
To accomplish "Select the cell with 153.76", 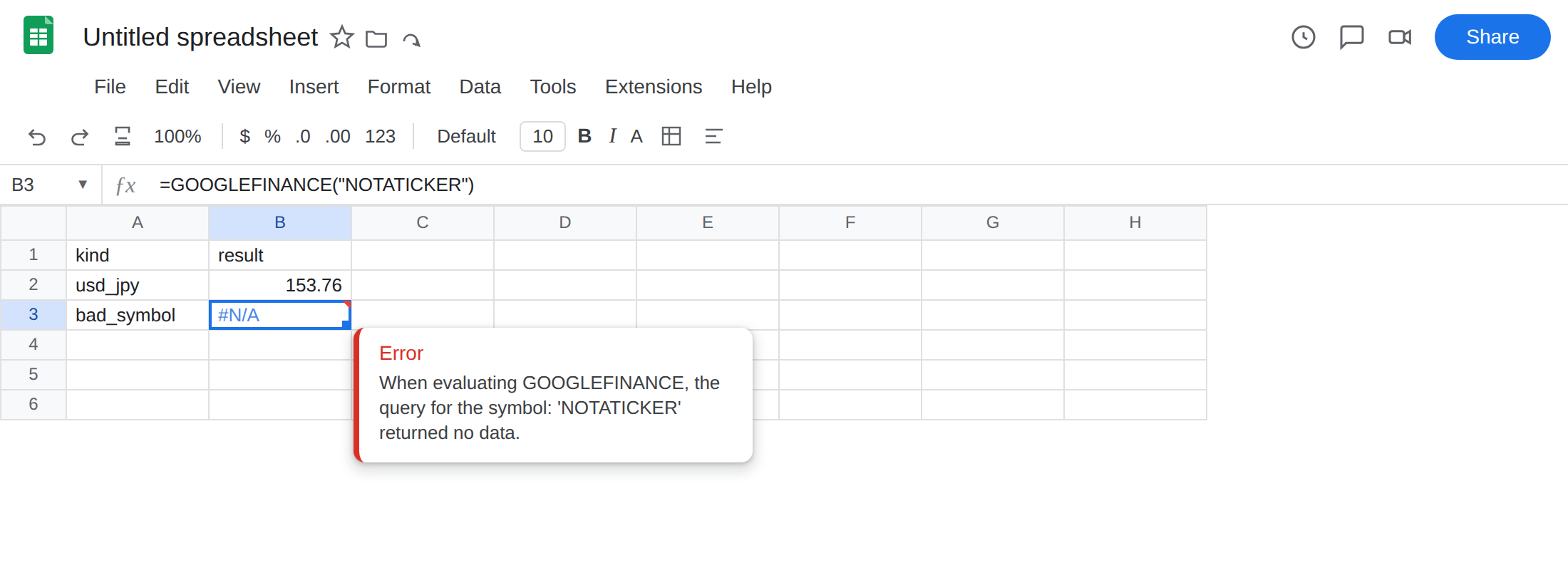I will (280, 285).
